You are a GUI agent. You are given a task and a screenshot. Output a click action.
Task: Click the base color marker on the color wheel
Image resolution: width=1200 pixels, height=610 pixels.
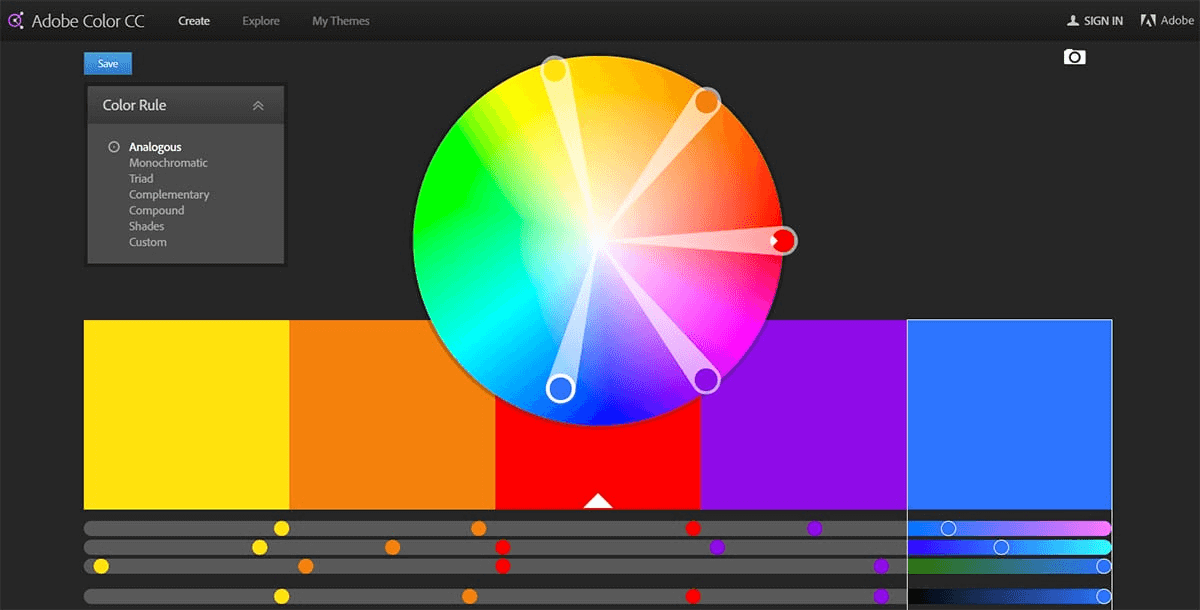pos(783,240)
